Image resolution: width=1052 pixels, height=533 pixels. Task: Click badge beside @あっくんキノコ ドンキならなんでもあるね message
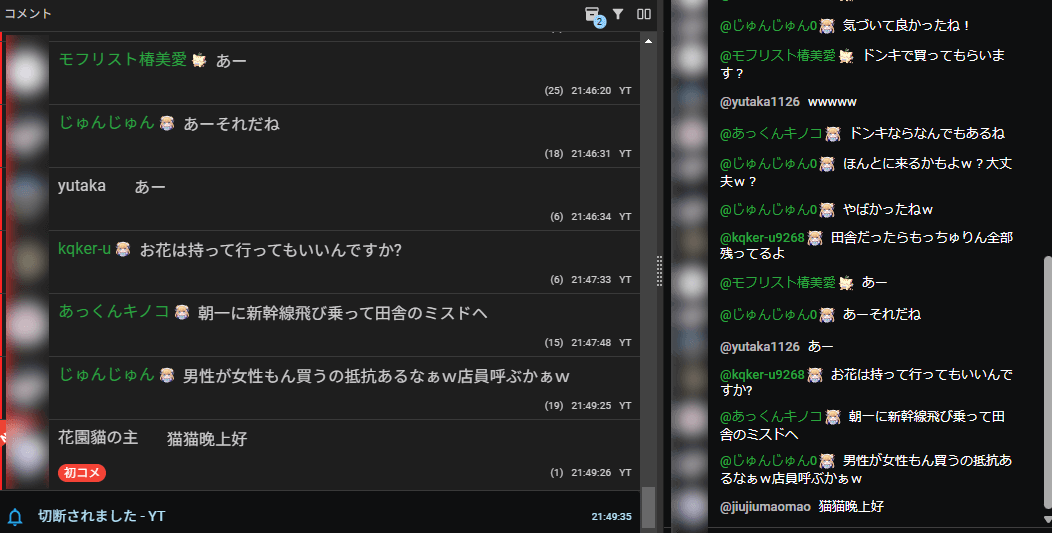(833, 134)
